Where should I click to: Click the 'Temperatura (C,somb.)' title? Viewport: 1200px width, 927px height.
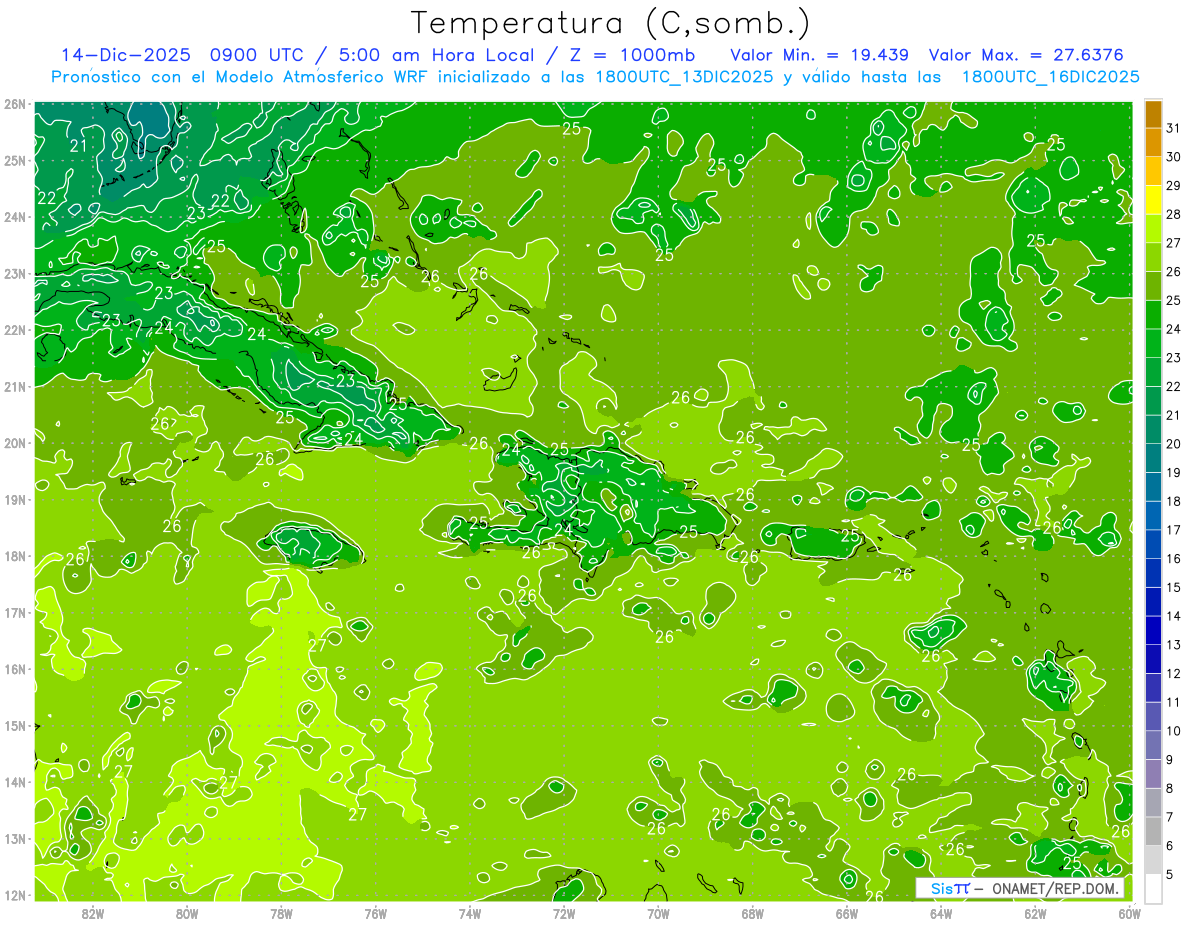pos(611,22)
